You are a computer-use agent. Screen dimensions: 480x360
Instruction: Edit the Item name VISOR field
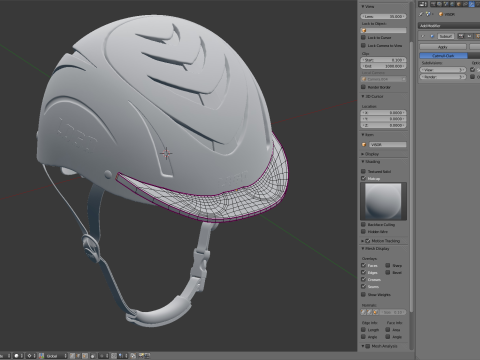pyautogui.click(x=387, y=145)
